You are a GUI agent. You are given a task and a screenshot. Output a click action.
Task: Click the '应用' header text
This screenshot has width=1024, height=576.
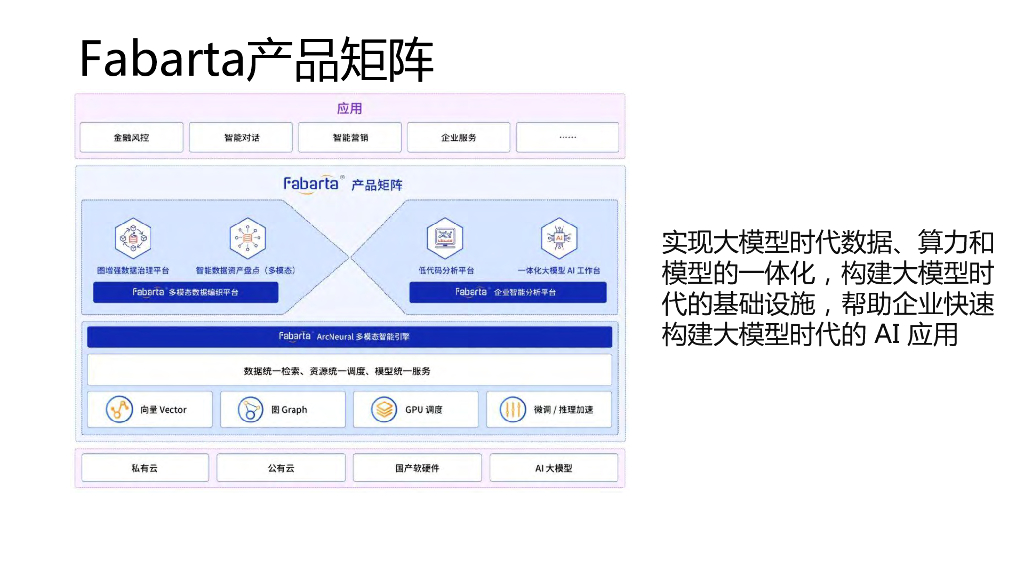[349, 108]
